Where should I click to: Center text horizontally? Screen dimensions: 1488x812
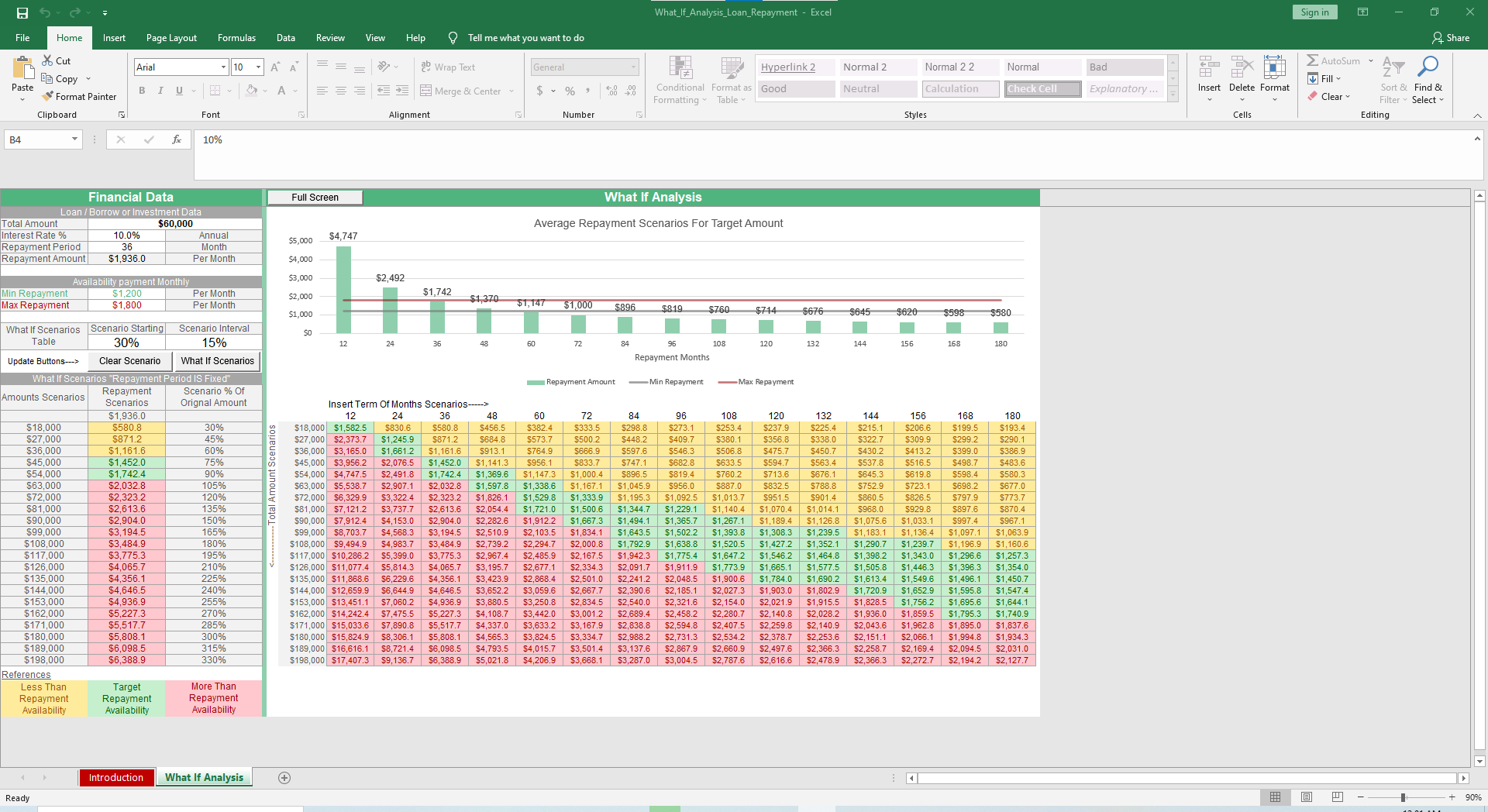point(341,91)
